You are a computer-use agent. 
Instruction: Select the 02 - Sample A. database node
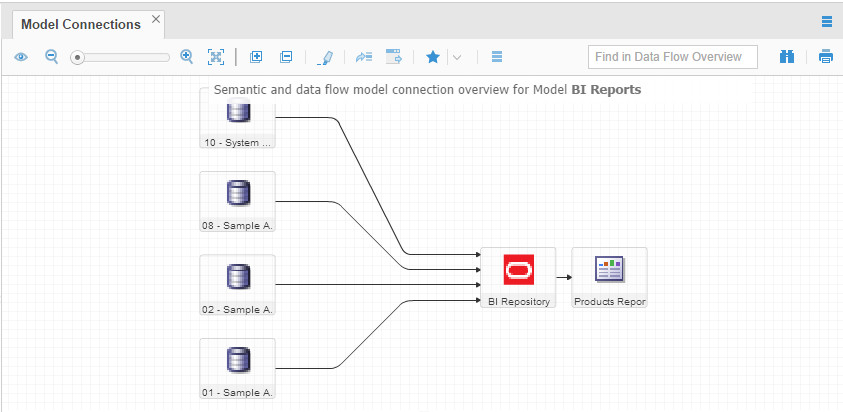(238, 285)
